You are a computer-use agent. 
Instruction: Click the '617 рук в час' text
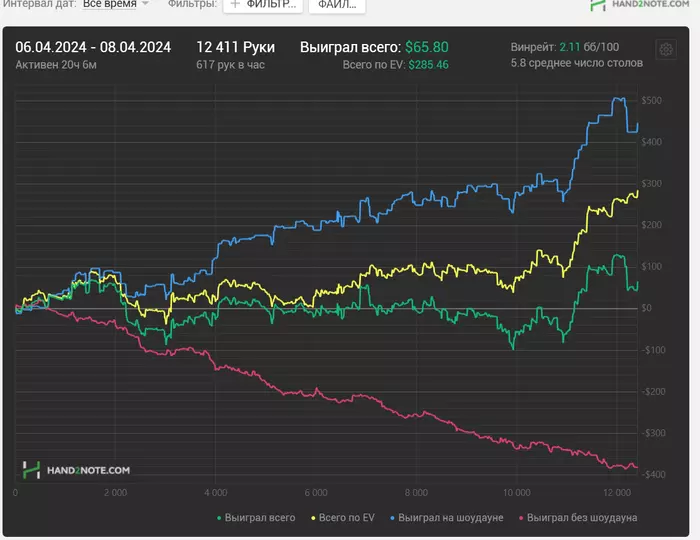[230, 65]
